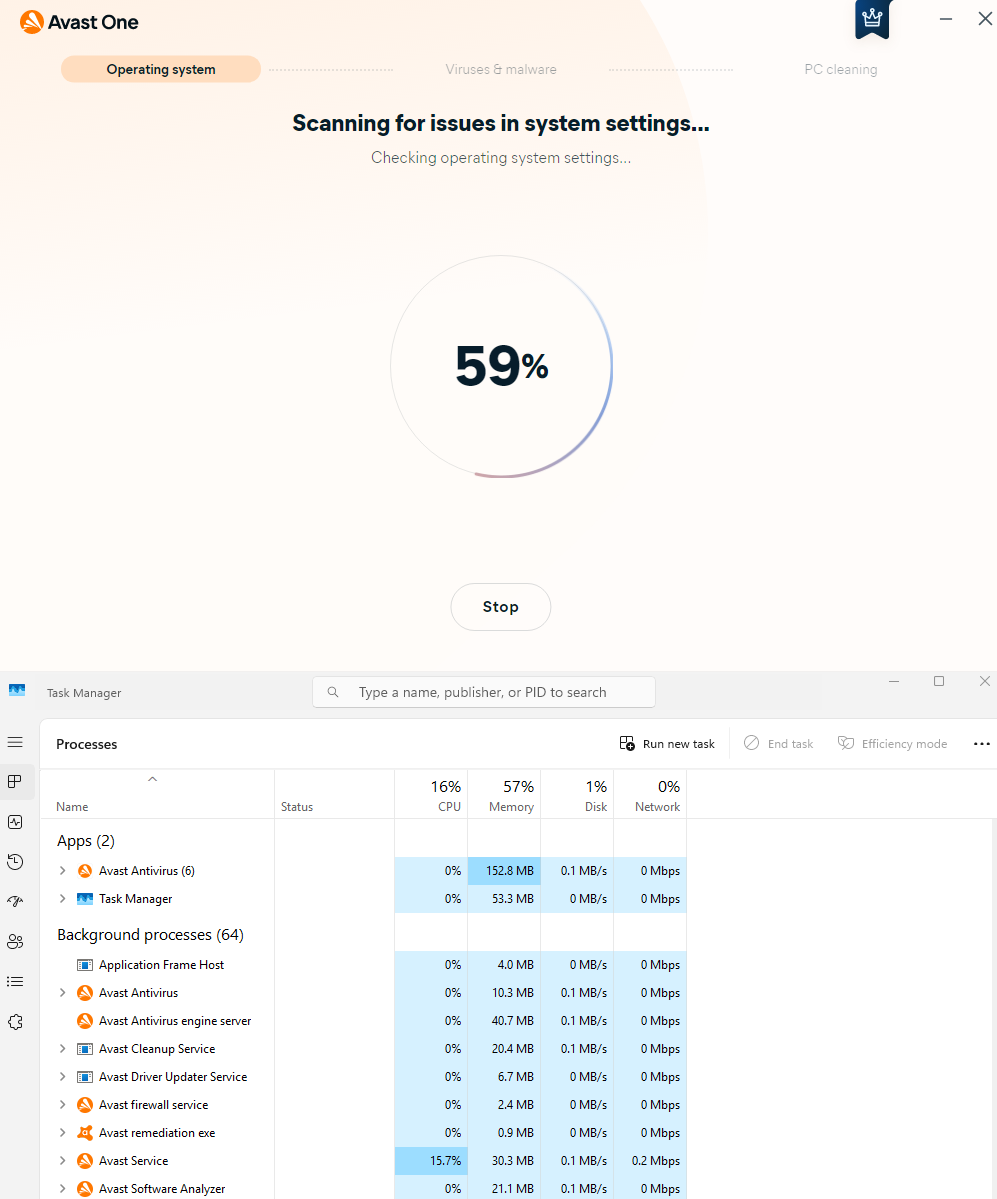Expand the Avast Antivirus (6) app group
Viewport: 997px width, 1199px height.
pyautogui.click(x=63, y=870)
